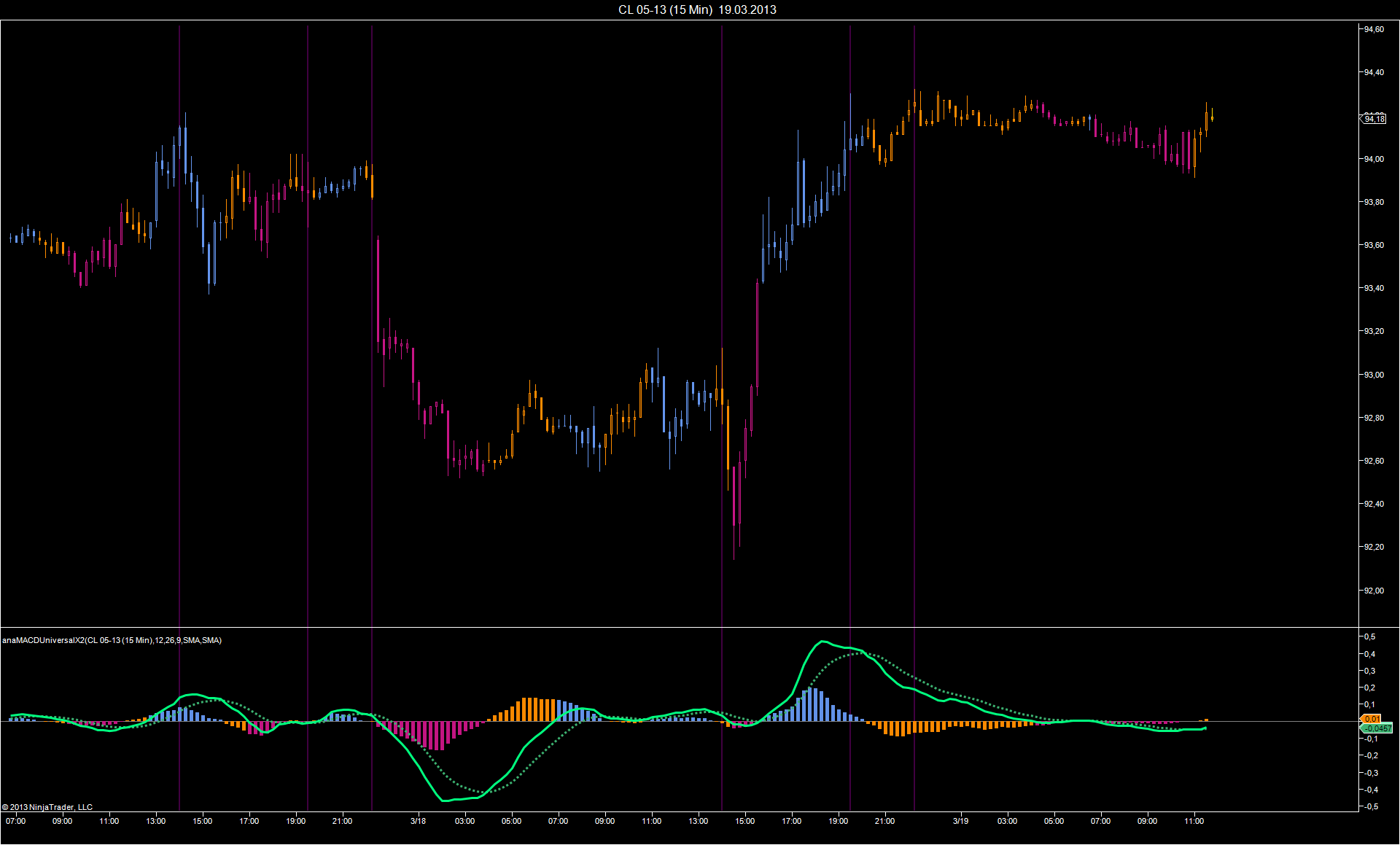Click the 93,00 price axis label

click(1374, 375)
